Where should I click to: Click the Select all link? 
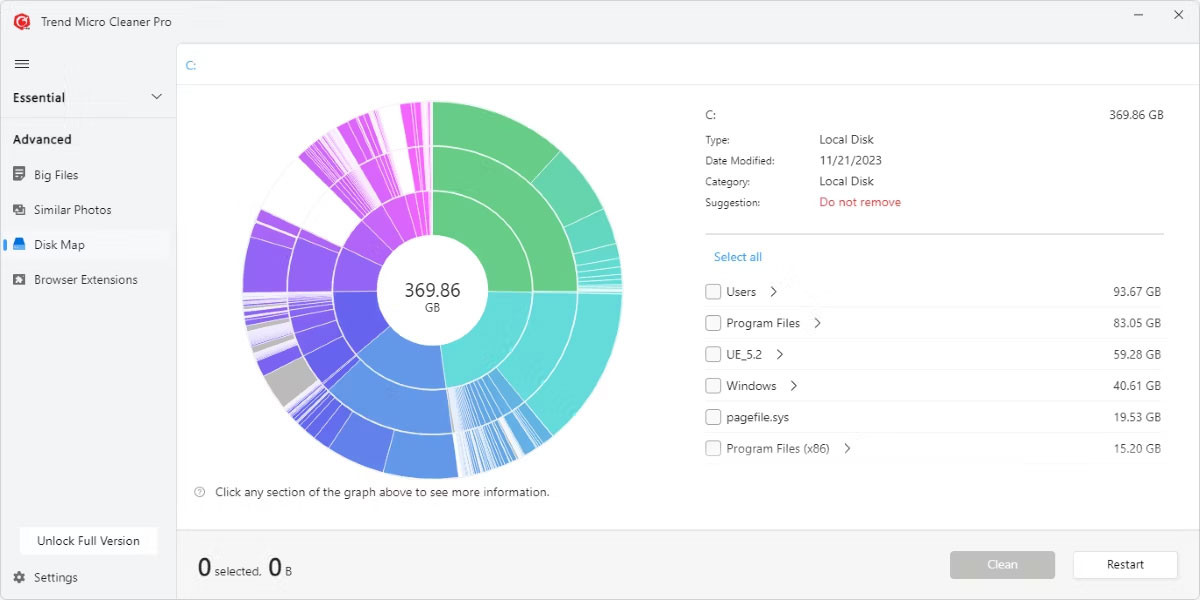coord(737,256)
